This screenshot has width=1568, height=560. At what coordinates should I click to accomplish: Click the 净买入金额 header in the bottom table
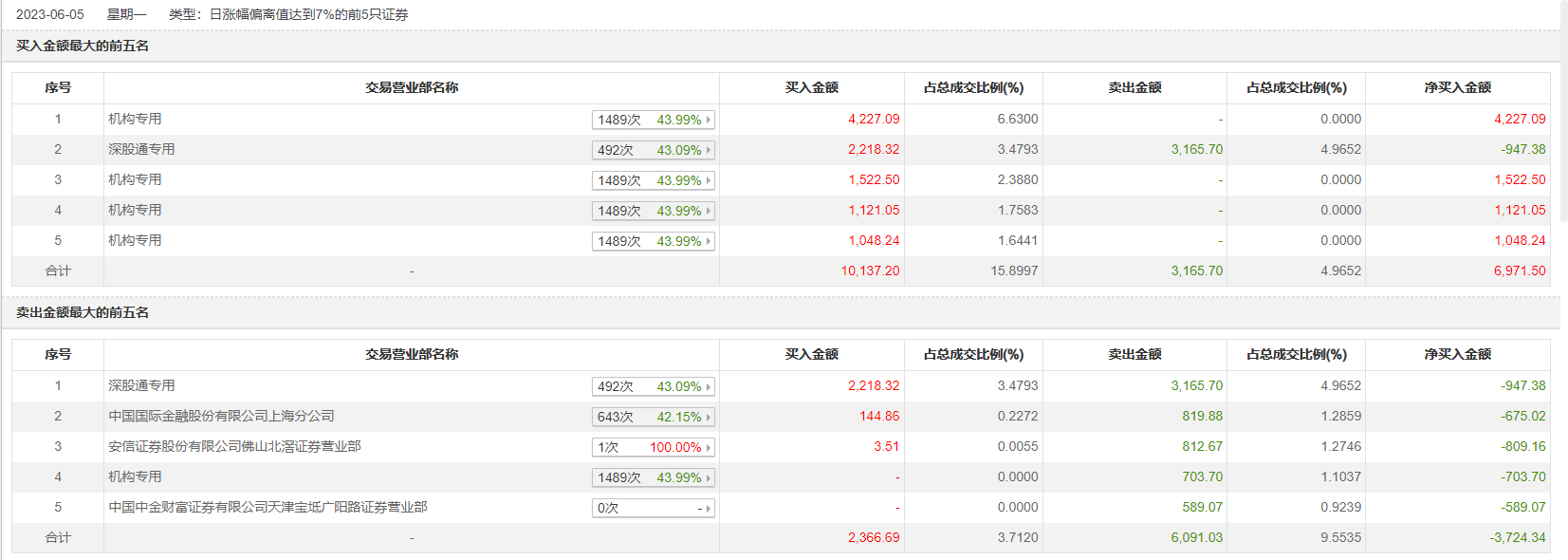click(1457, 354)
